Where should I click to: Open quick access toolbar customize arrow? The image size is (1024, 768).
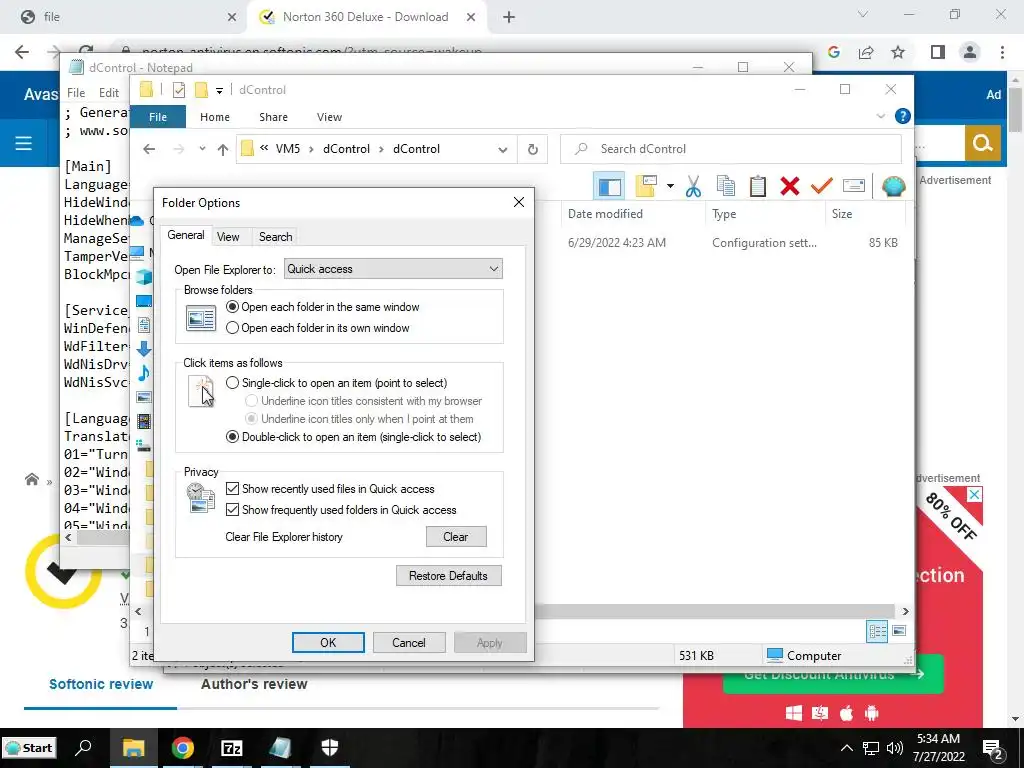(219, 90)
